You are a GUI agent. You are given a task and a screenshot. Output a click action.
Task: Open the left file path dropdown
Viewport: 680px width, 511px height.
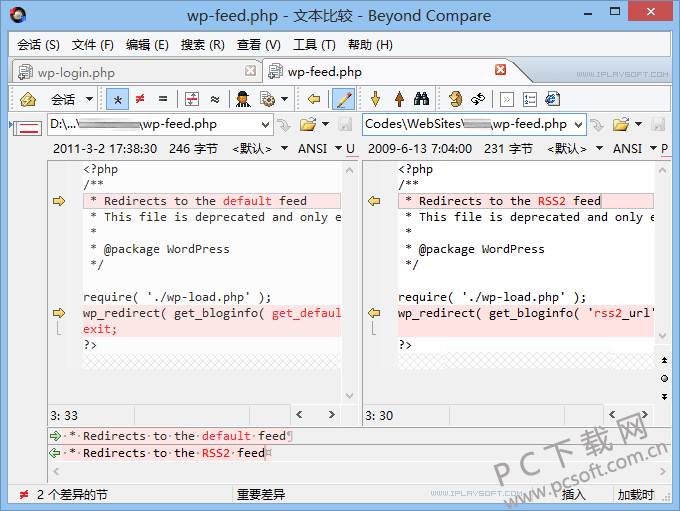point(265,125)
